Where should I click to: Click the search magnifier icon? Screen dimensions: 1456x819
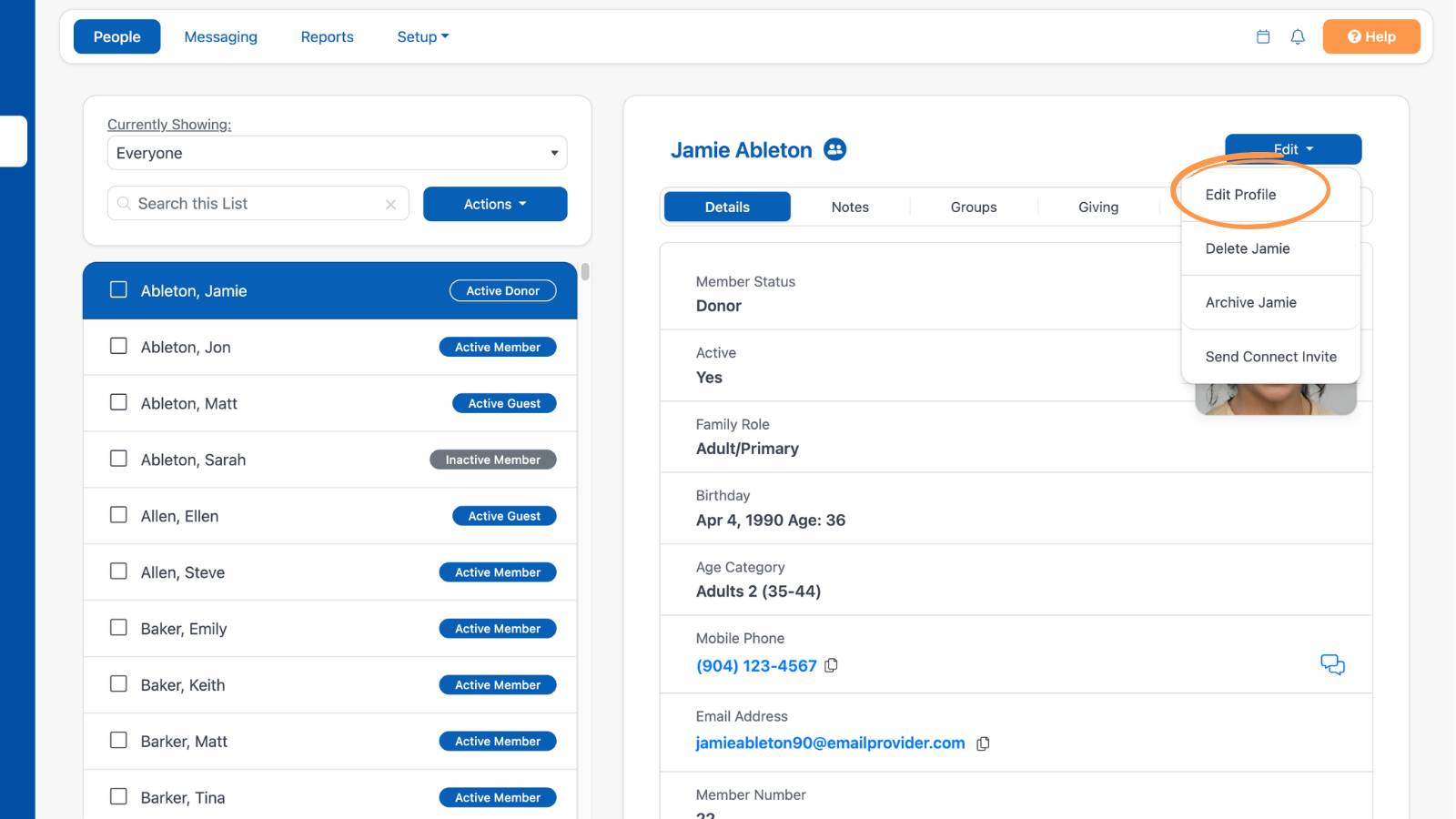pyautogui.click(x=124, y=204)
